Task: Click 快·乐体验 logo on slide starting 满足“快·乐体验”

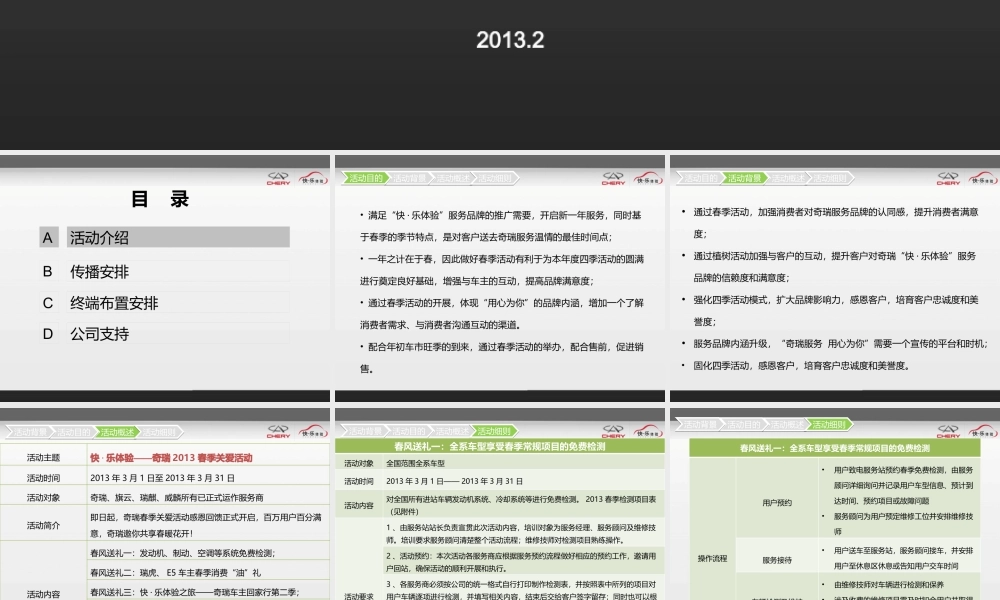Action: point(647,178)
